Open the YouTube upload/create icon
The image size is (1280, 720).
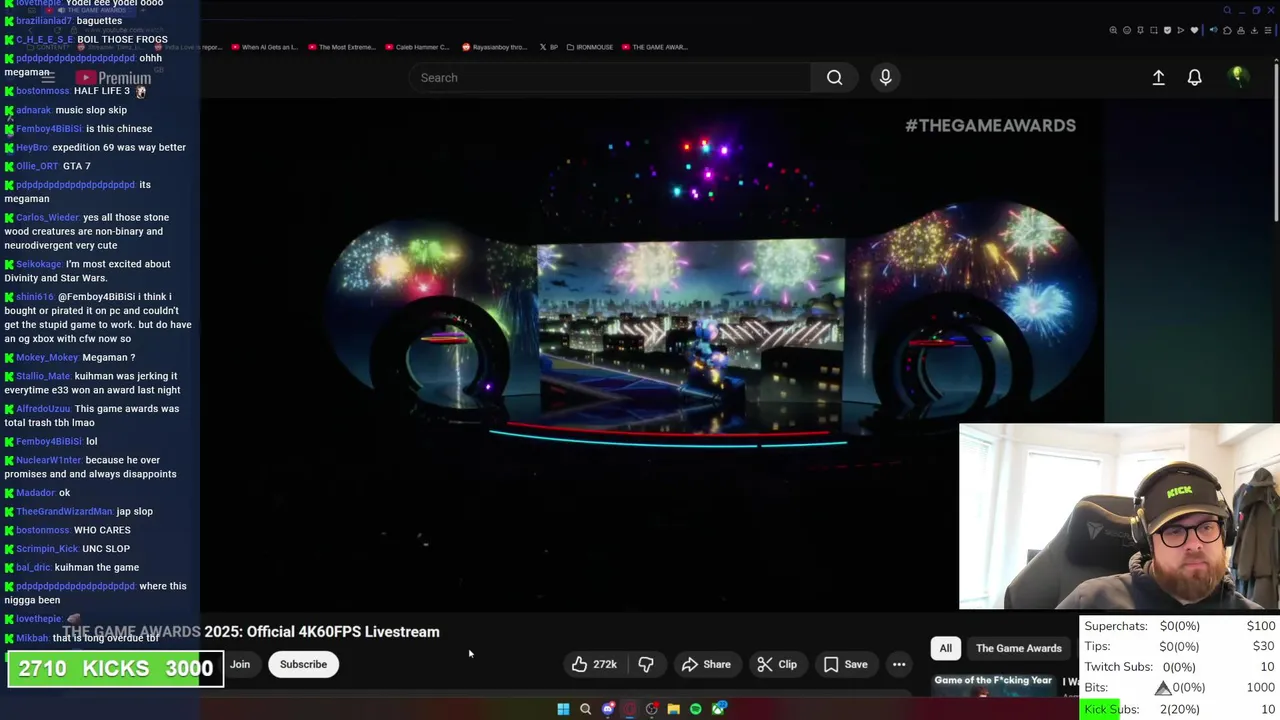click(1158, 77)
